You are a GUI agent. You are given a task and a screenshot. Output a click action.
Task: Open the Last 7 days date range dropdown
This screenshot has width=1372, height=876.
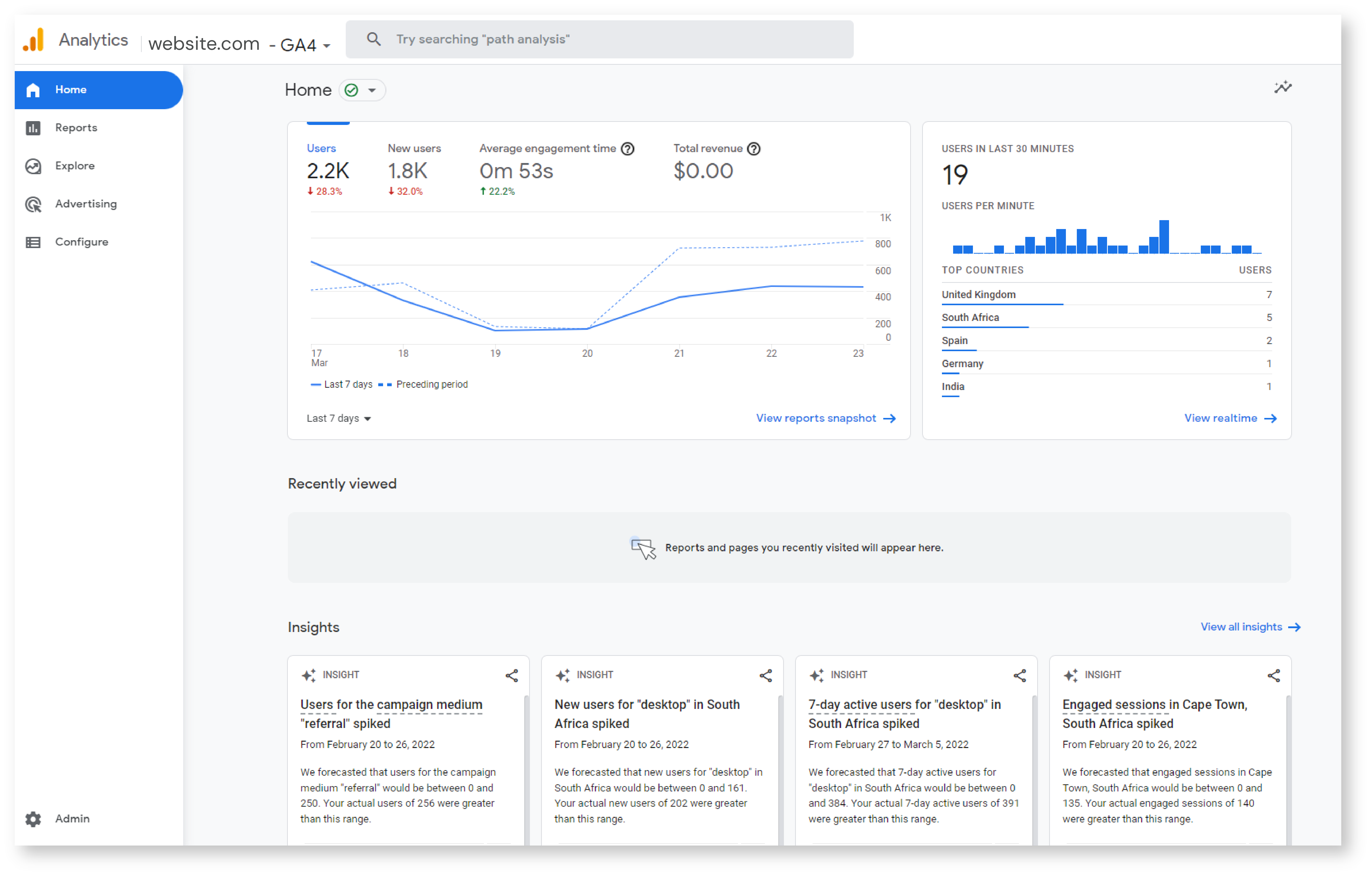point(339,419)
